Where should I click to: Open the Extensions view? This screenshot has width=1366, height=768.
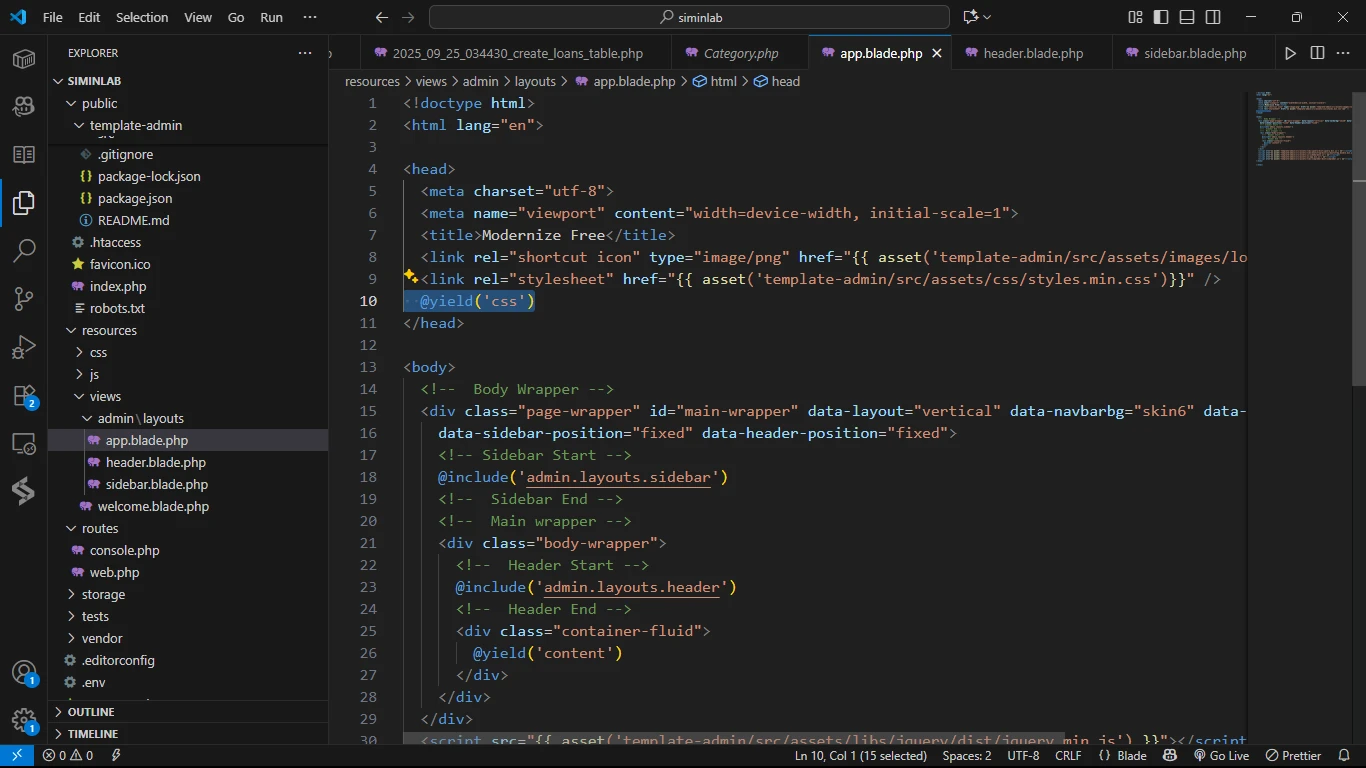click(x=24, y=396)
